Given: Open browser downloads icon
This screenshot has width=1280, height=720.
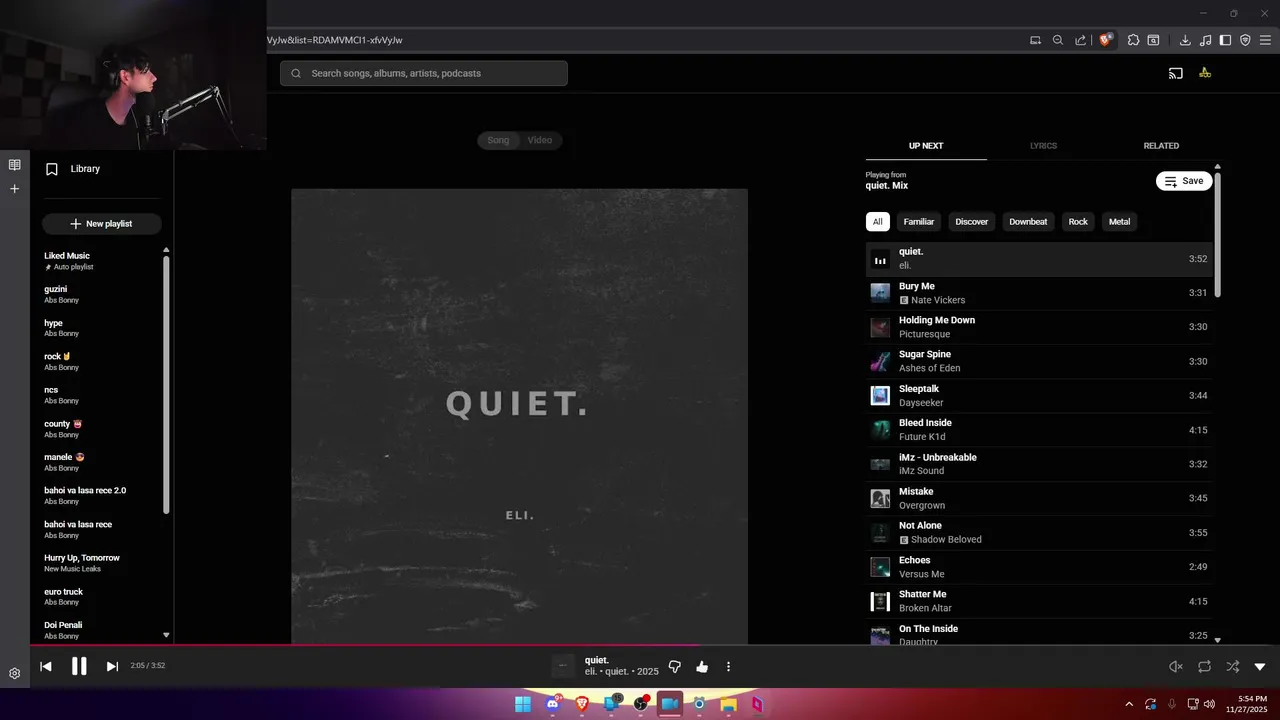Looking at the screenshot, I should tap(1185, 40).
